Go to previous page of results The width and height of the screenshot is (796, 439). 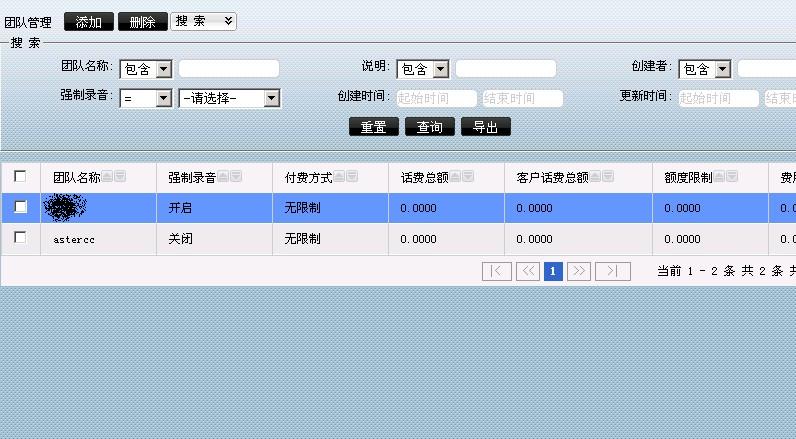click(527, 272)
